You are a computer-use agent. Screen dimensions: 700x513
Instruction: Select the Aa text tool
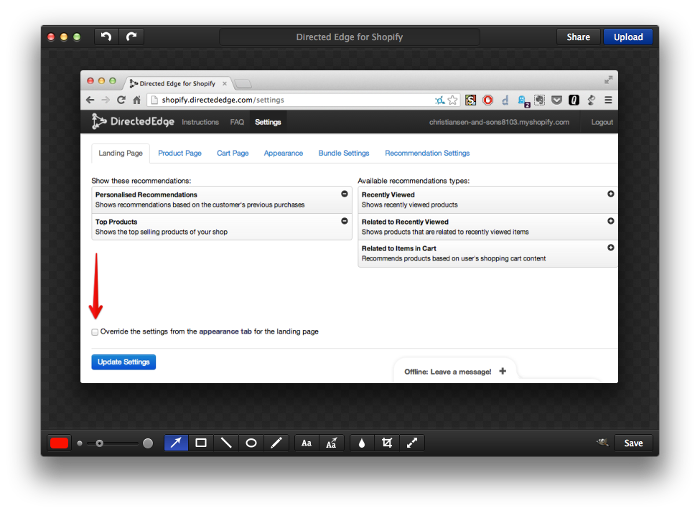click(x=306, y=443)
